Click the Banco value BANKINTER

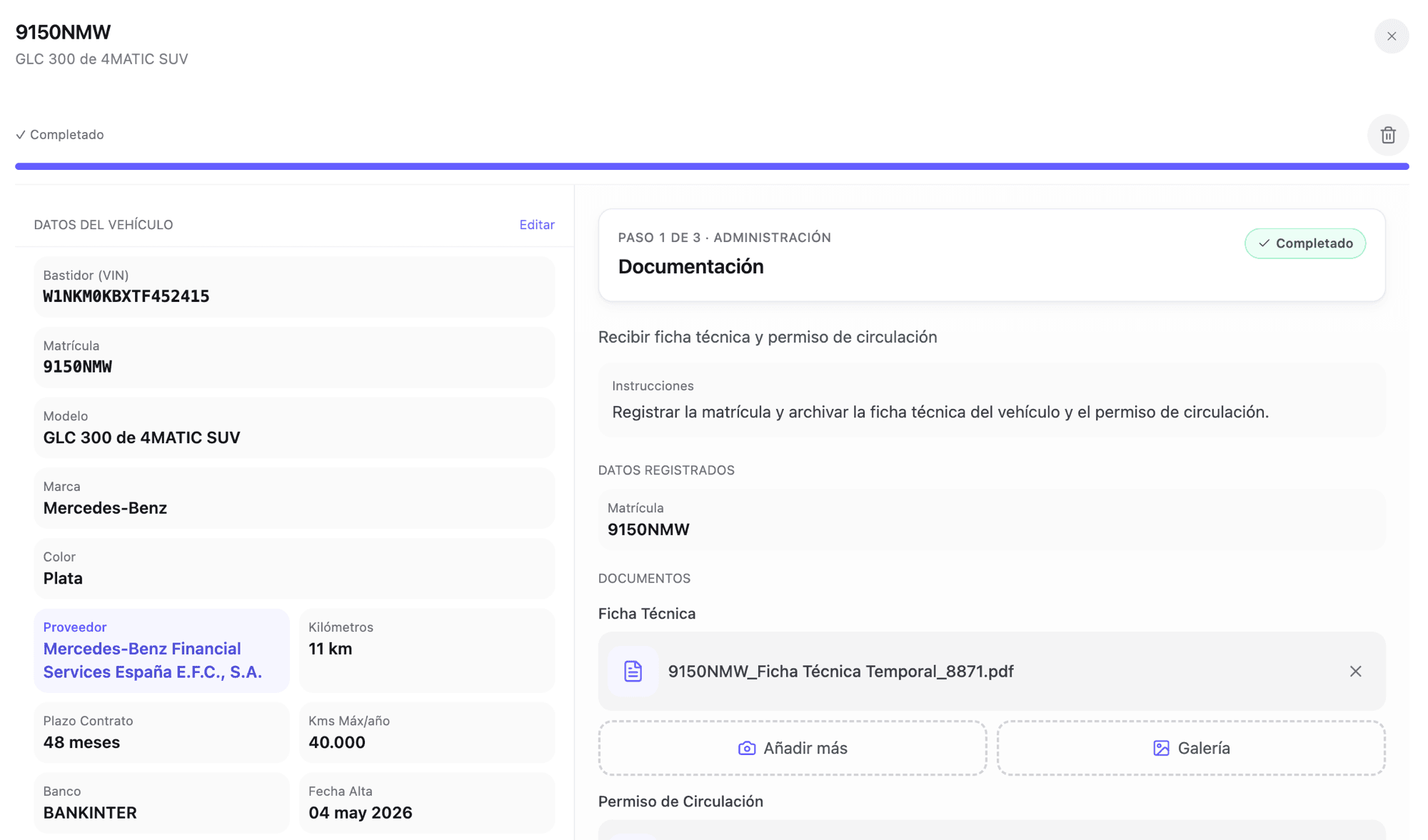tap(90, 813)
